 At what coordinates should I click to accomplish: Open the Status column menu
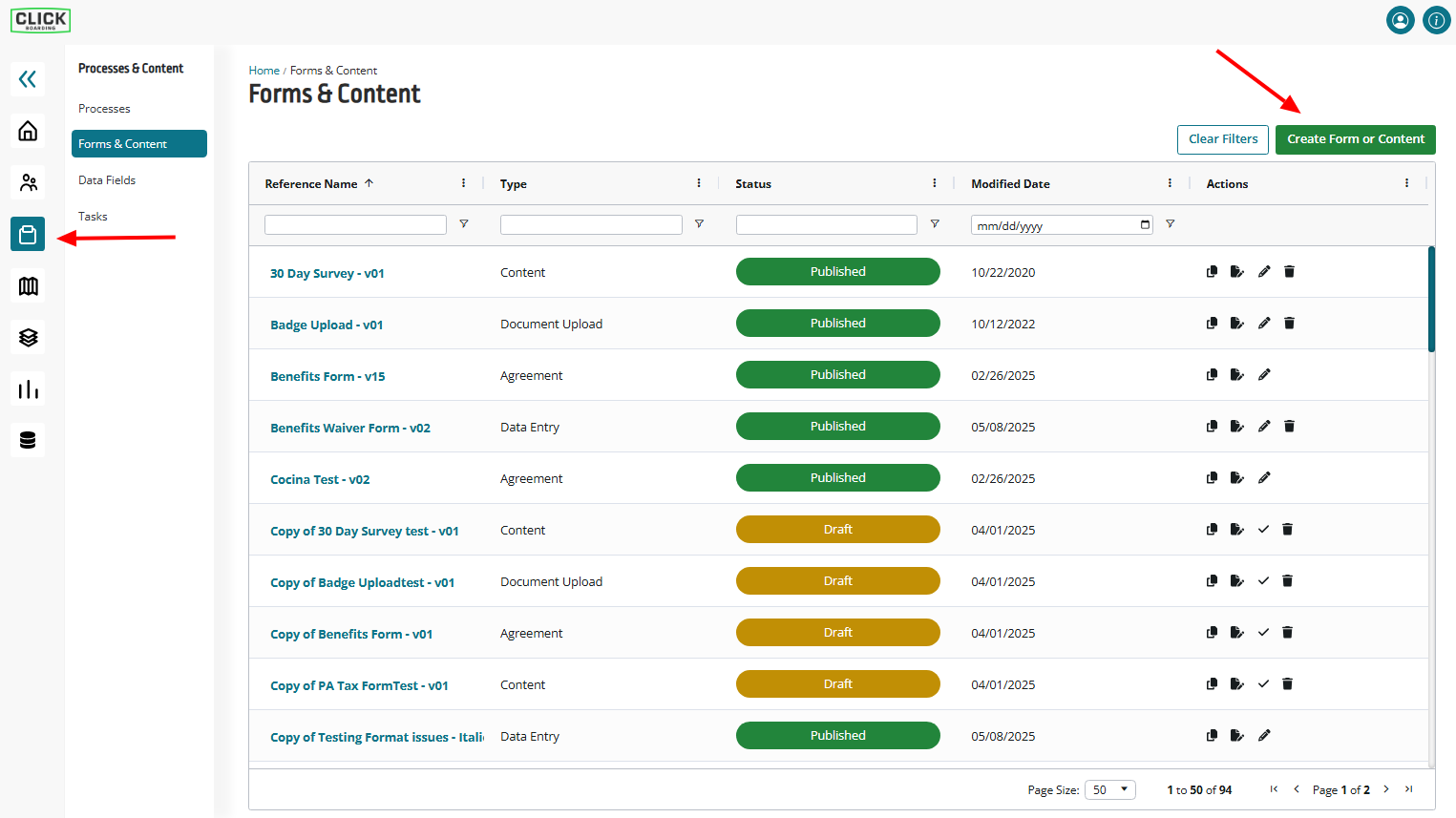point(935,183)
